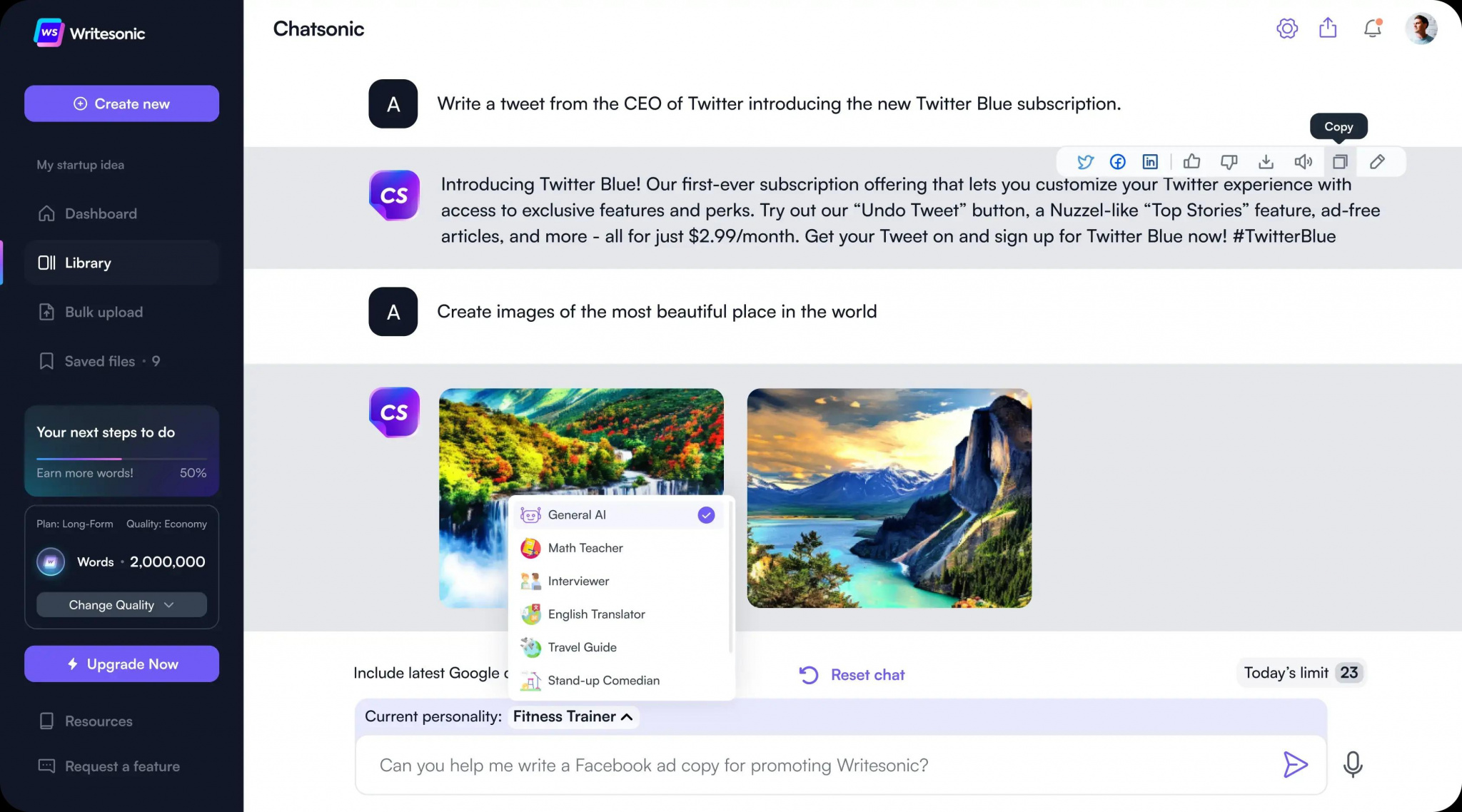The image size is (1462, 812).
Task: Click the thumbs up icon on response
Action: tap(1191, 161)
